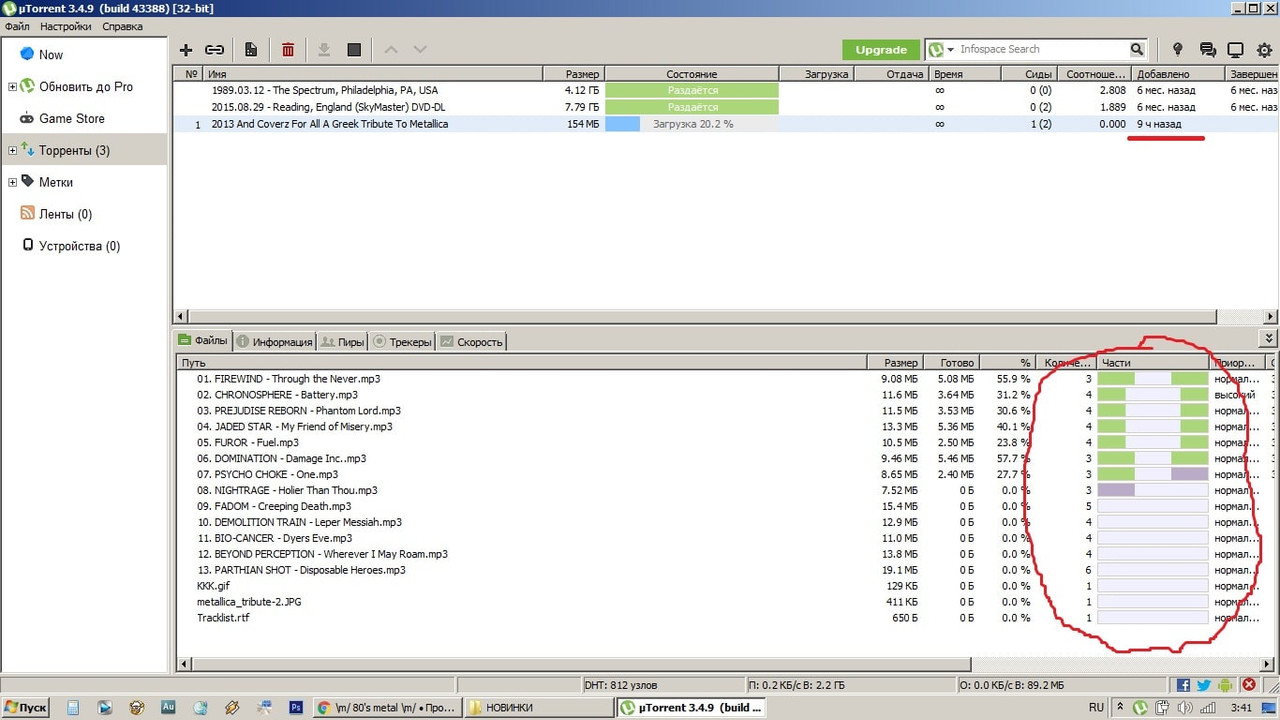Image resolution: width=1280 pixels, height=720 pixels.
Task: Open search provider dropdown arrow
Action: (950, 49)
